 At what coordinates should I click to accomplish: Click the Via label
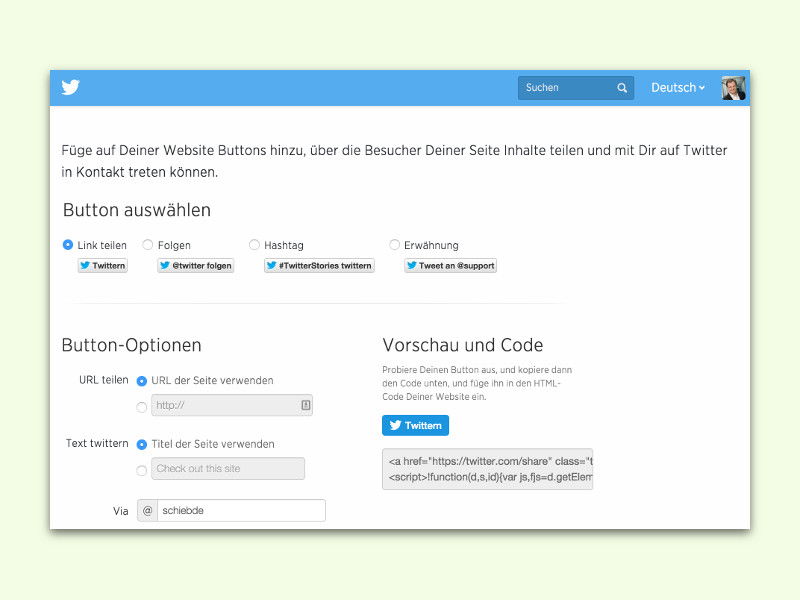click(x=121, y=511)
